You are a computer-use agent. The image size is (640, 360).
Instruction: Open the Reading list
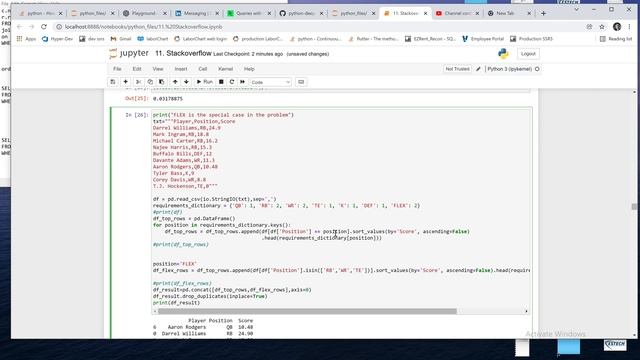point(616,39)
